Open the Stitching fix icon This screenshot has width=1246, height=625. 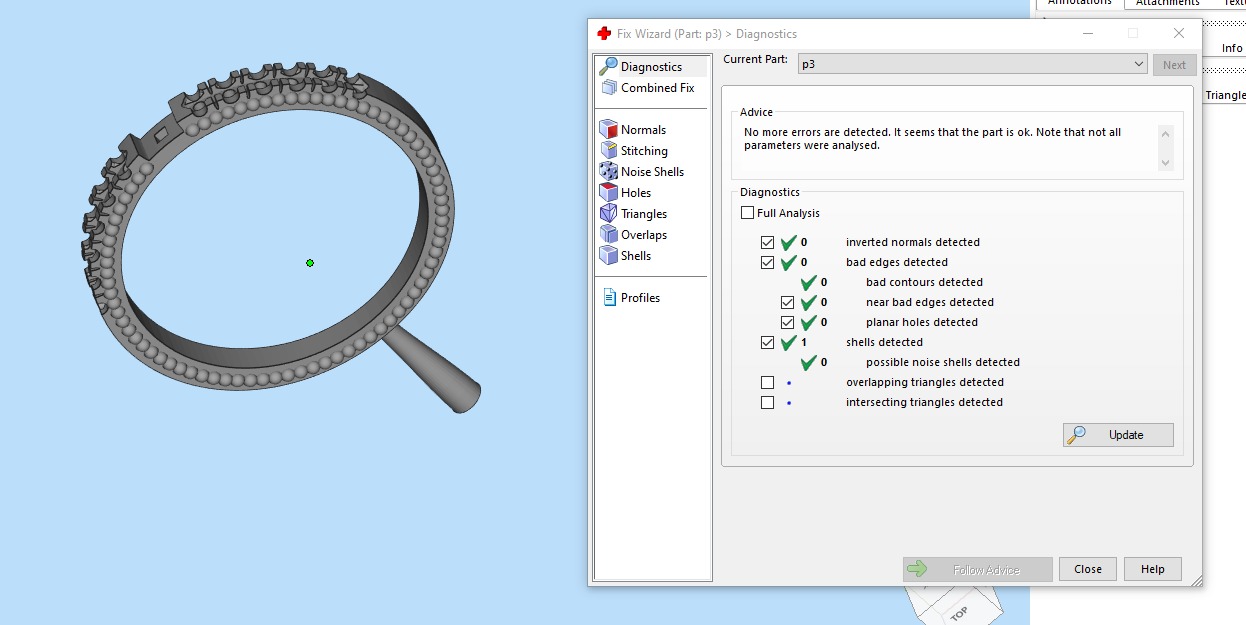(x=608, y=150)
